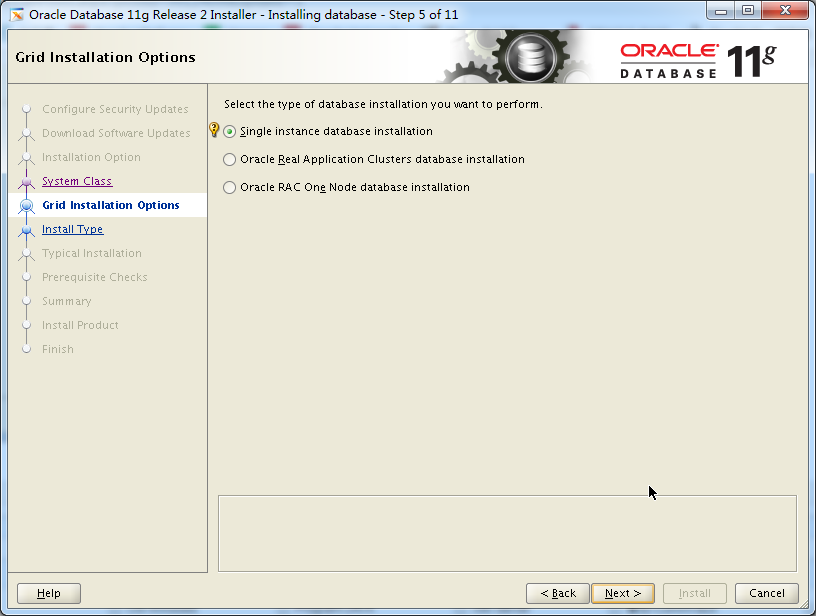Click the Prerequisite Checks step label

click(95, 277)
